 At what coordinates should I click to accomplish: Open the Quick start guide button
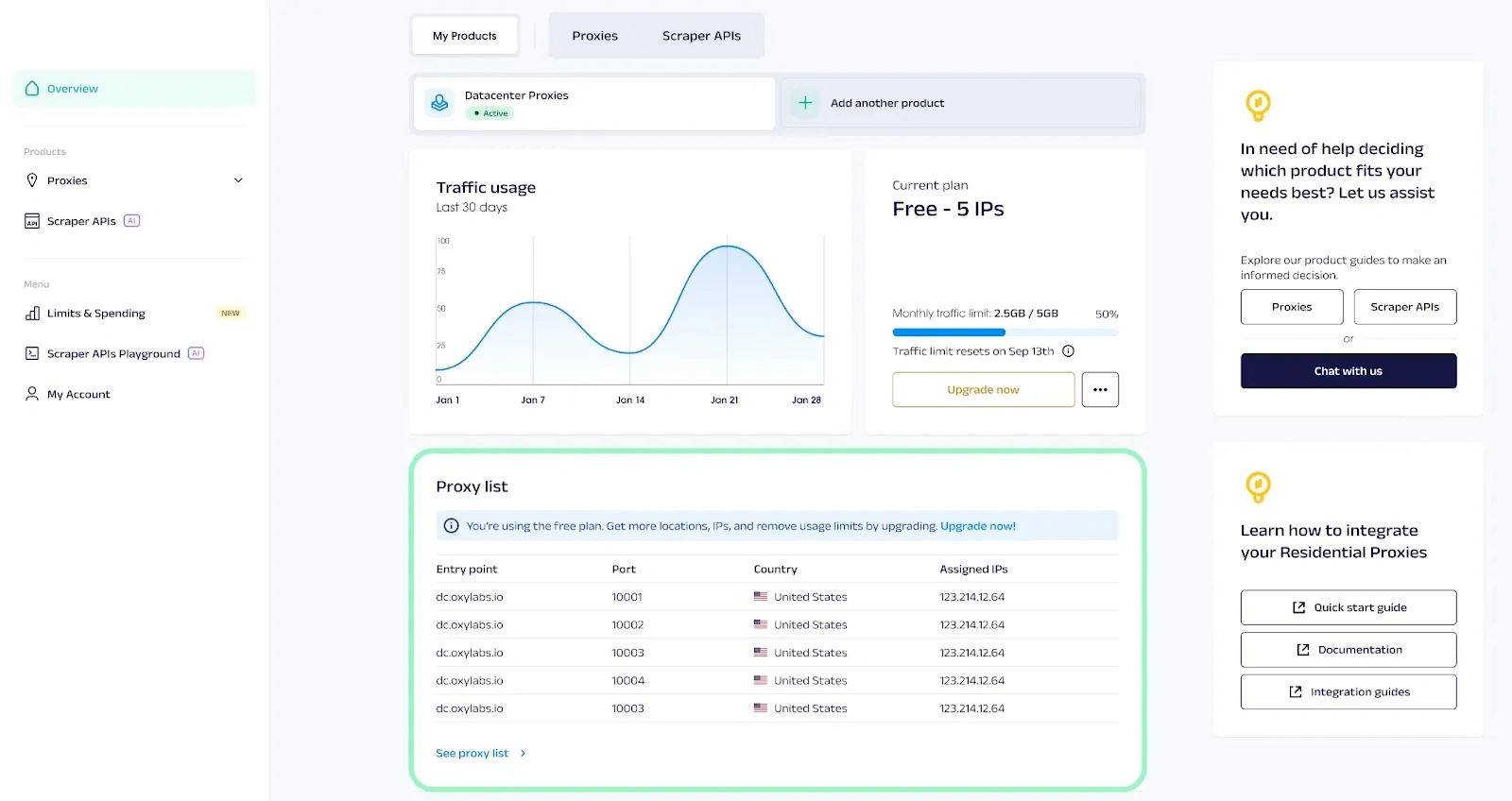(x=1348, y=607)
